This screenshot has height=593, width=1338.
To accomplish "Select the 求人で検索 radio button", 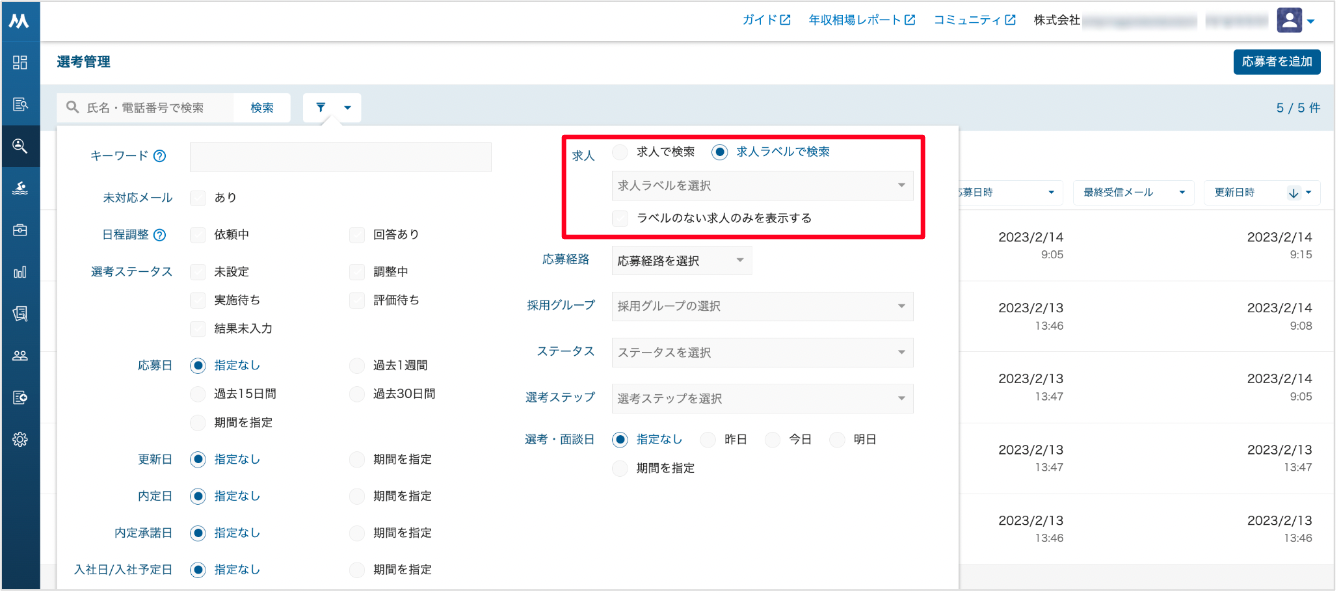I will coord(620,152).
